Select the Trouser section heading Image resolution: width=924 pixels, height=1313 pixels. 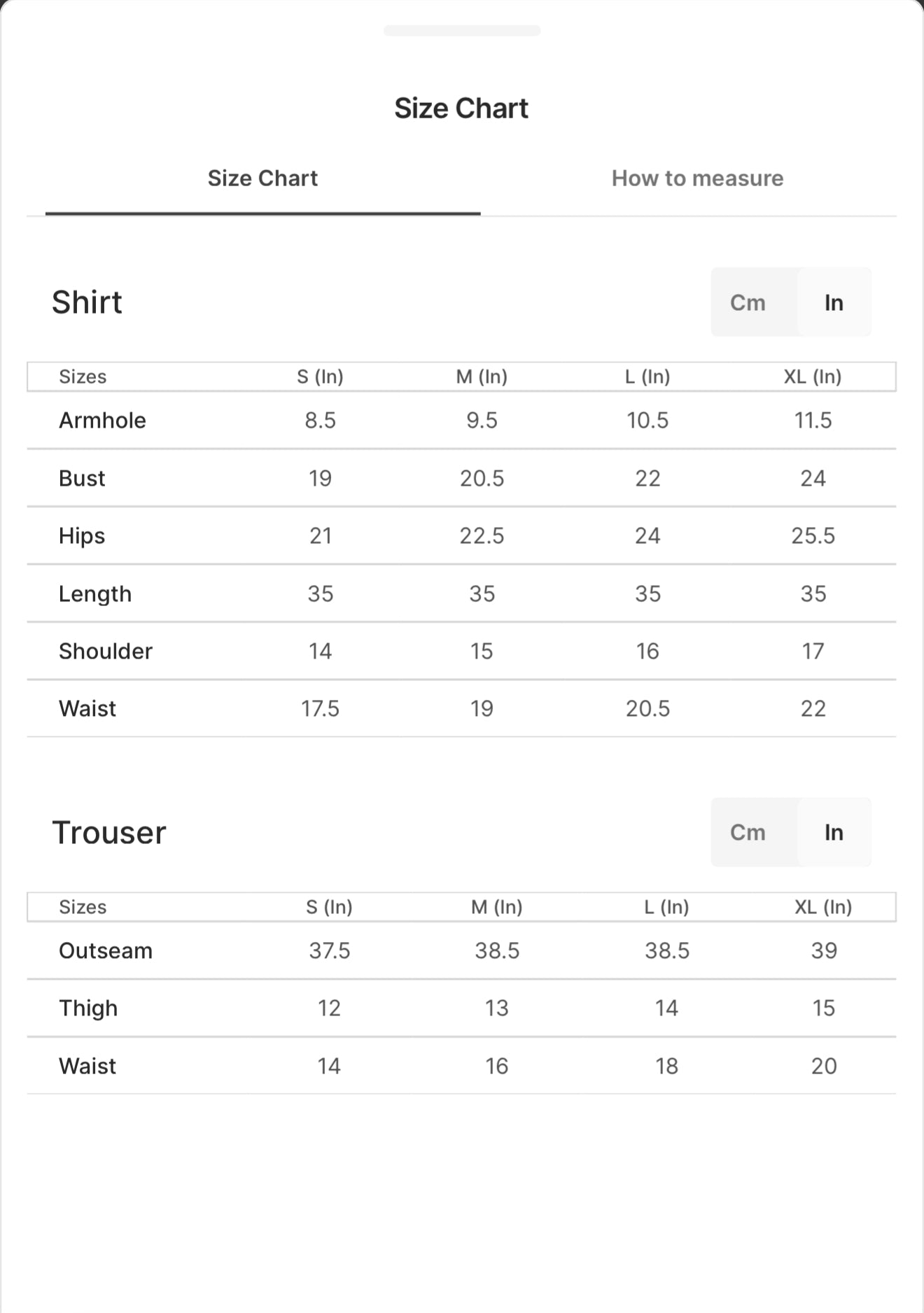[109, 832]
